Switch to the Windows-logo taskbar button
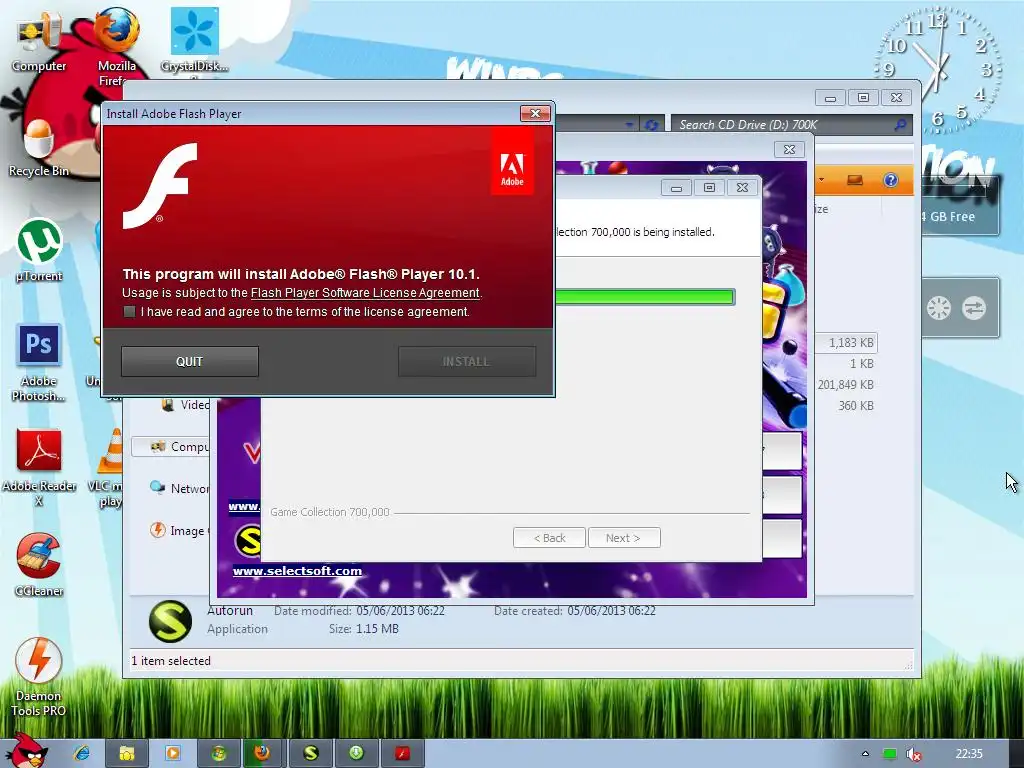Image resolution: width=1024 pixels, height=768 pixels. click(219, 754)
